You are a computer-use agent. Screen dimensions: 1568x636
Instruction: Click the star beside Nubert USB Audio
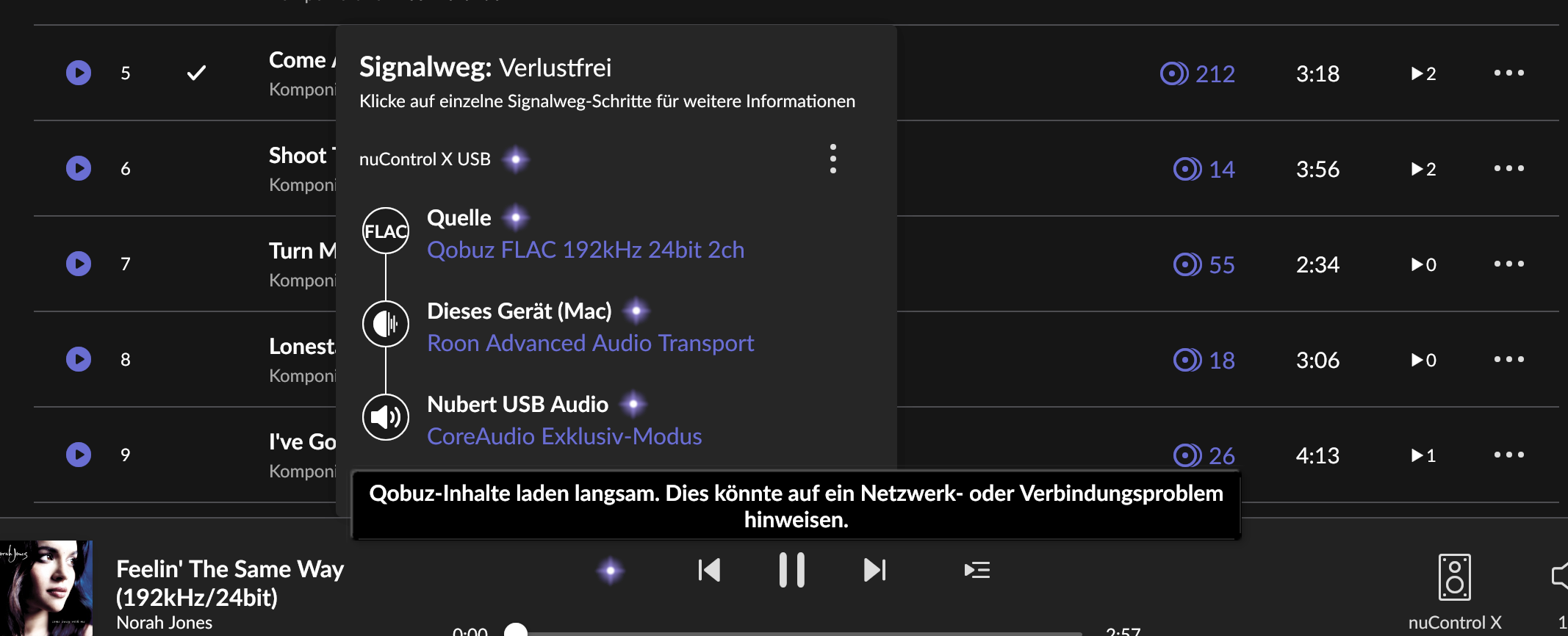(633, 404)
